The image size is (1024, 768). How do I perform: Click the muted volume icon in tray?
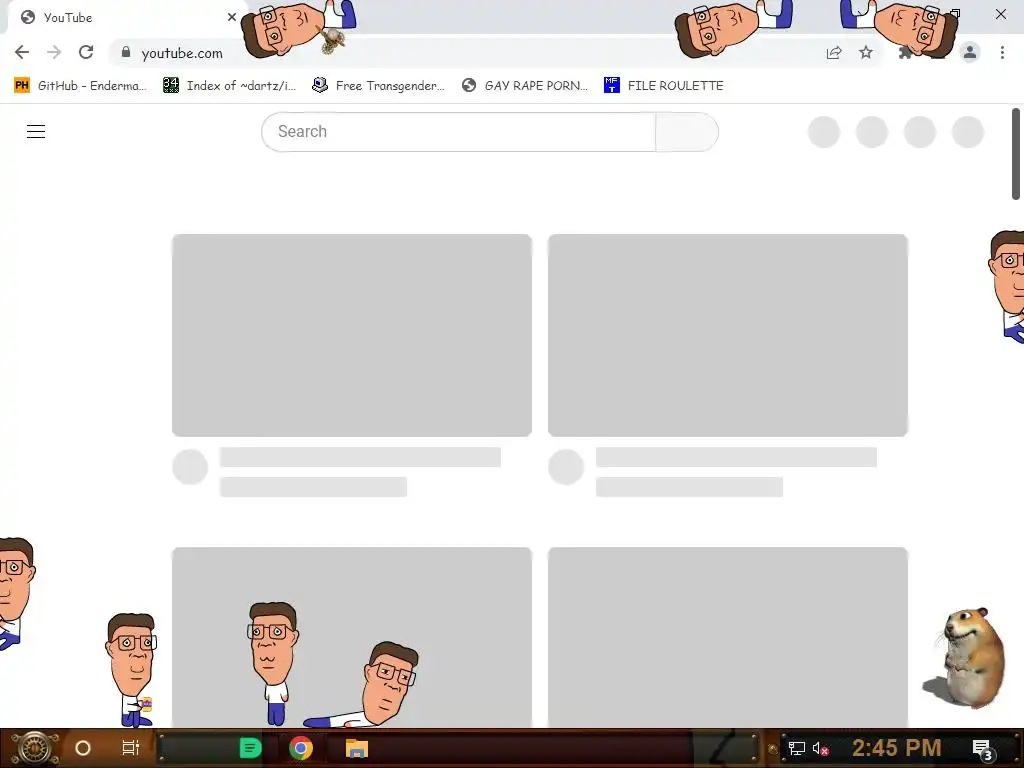tap(820, 748)
